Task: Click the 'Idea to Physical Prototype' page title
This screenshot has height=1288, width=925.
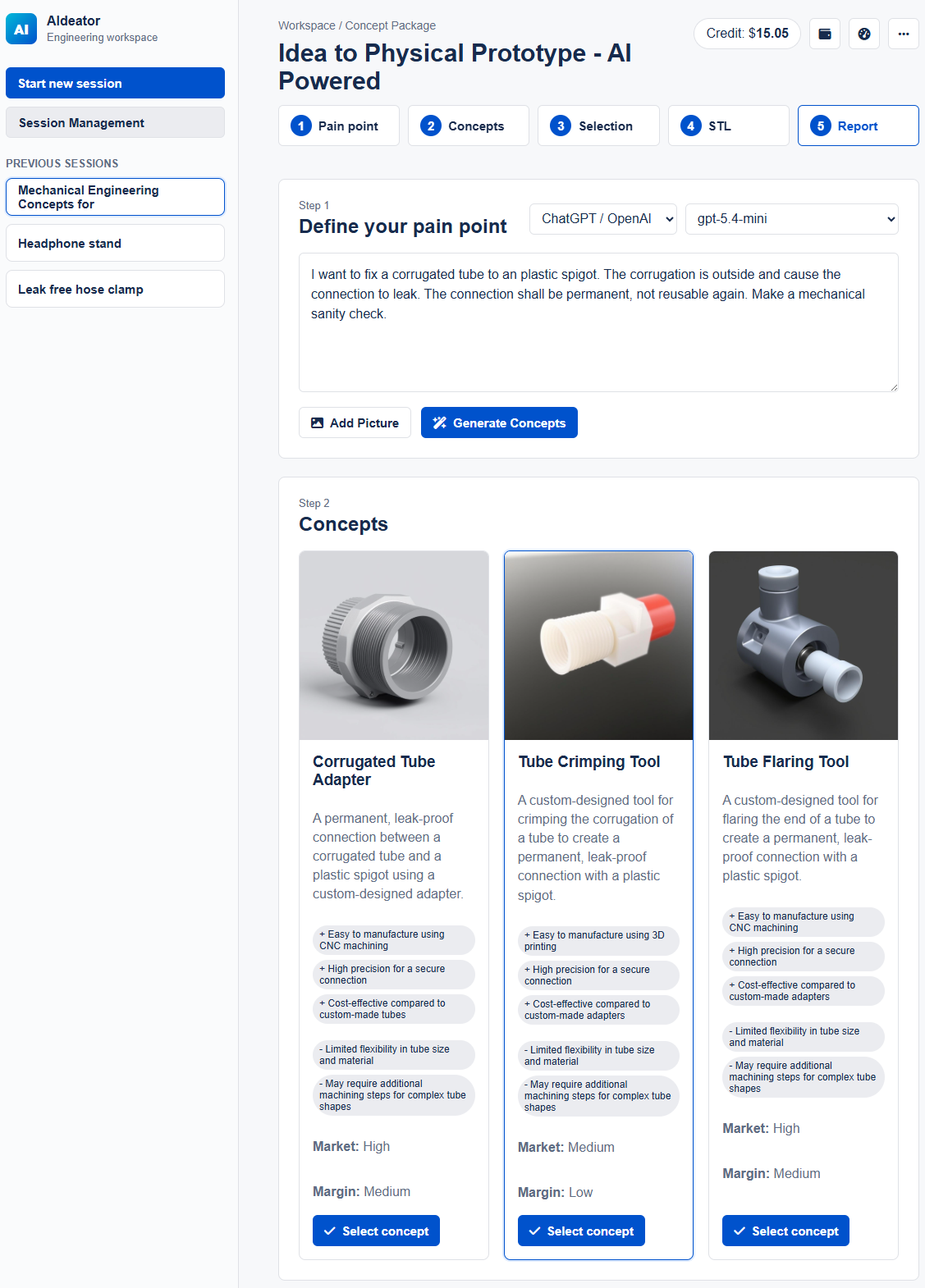Action: point(455,66)
